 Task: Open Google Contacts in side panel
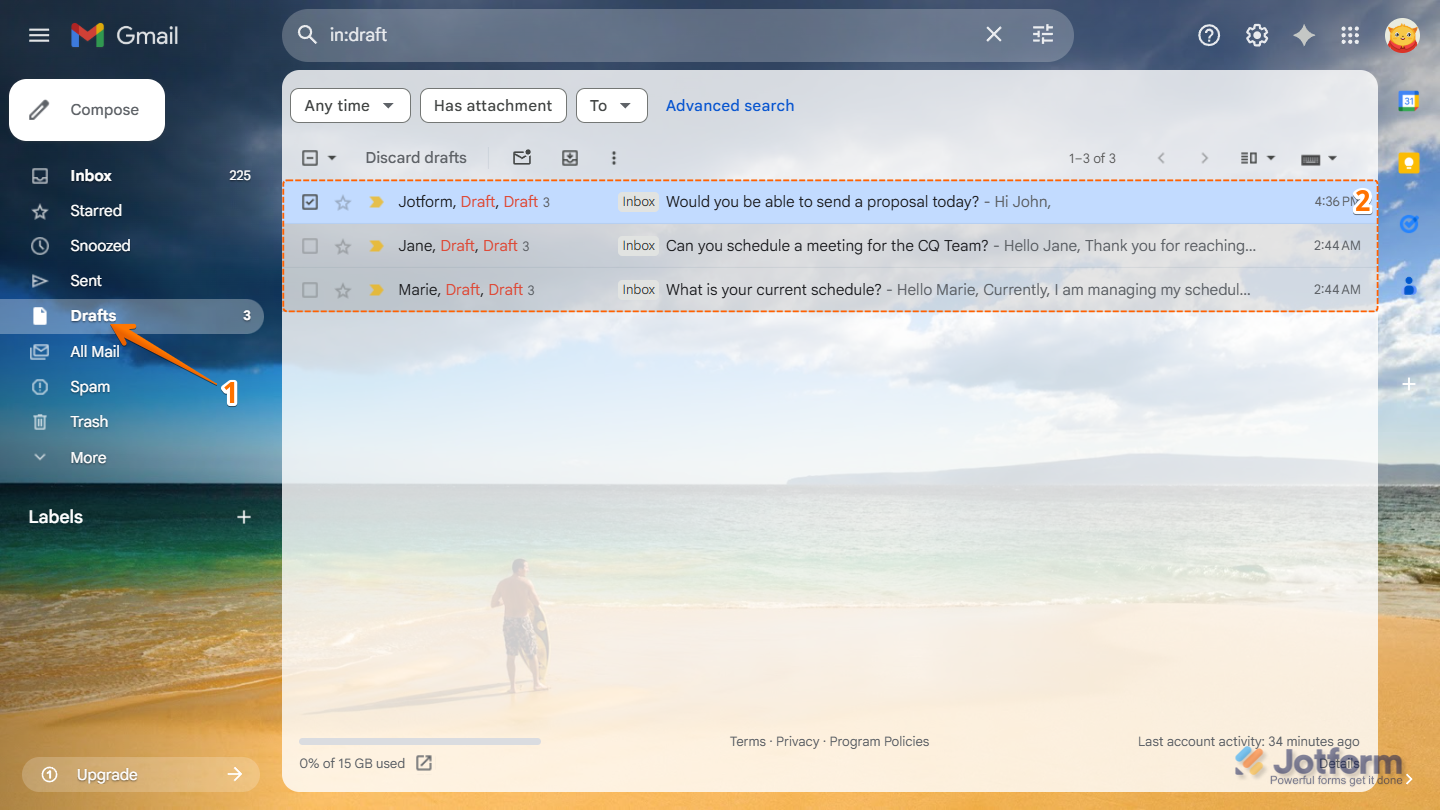pyautogui.click(x=1409, y=286)
